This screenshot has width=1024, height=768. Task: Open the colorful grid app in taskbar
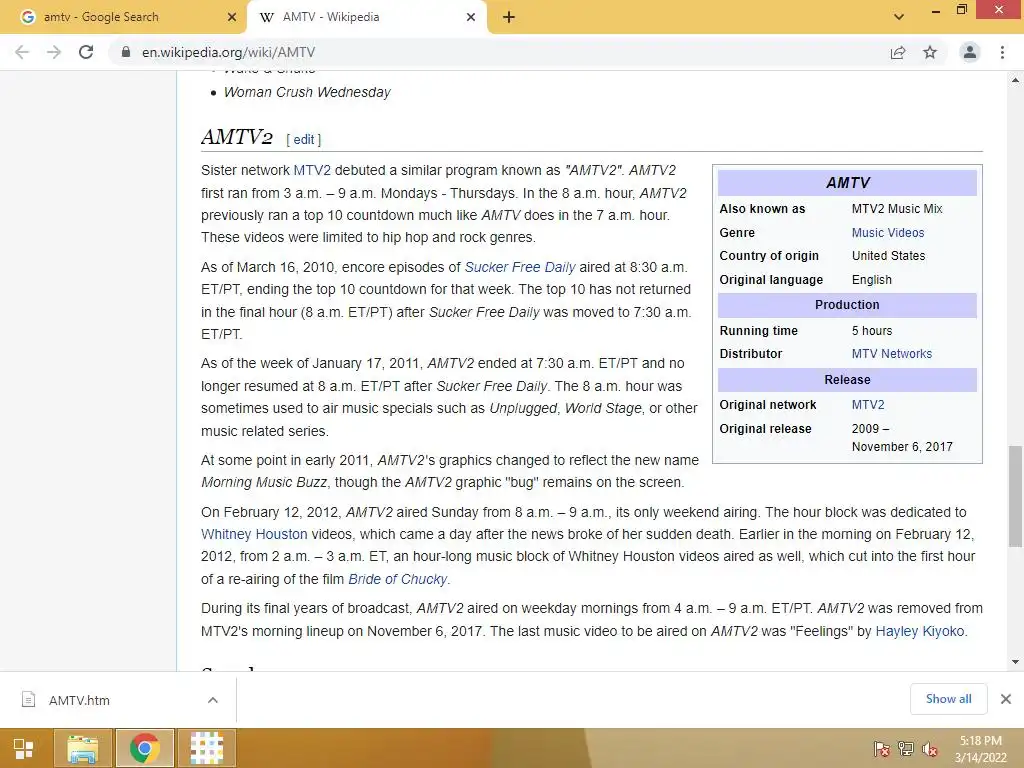pos(206,748)
